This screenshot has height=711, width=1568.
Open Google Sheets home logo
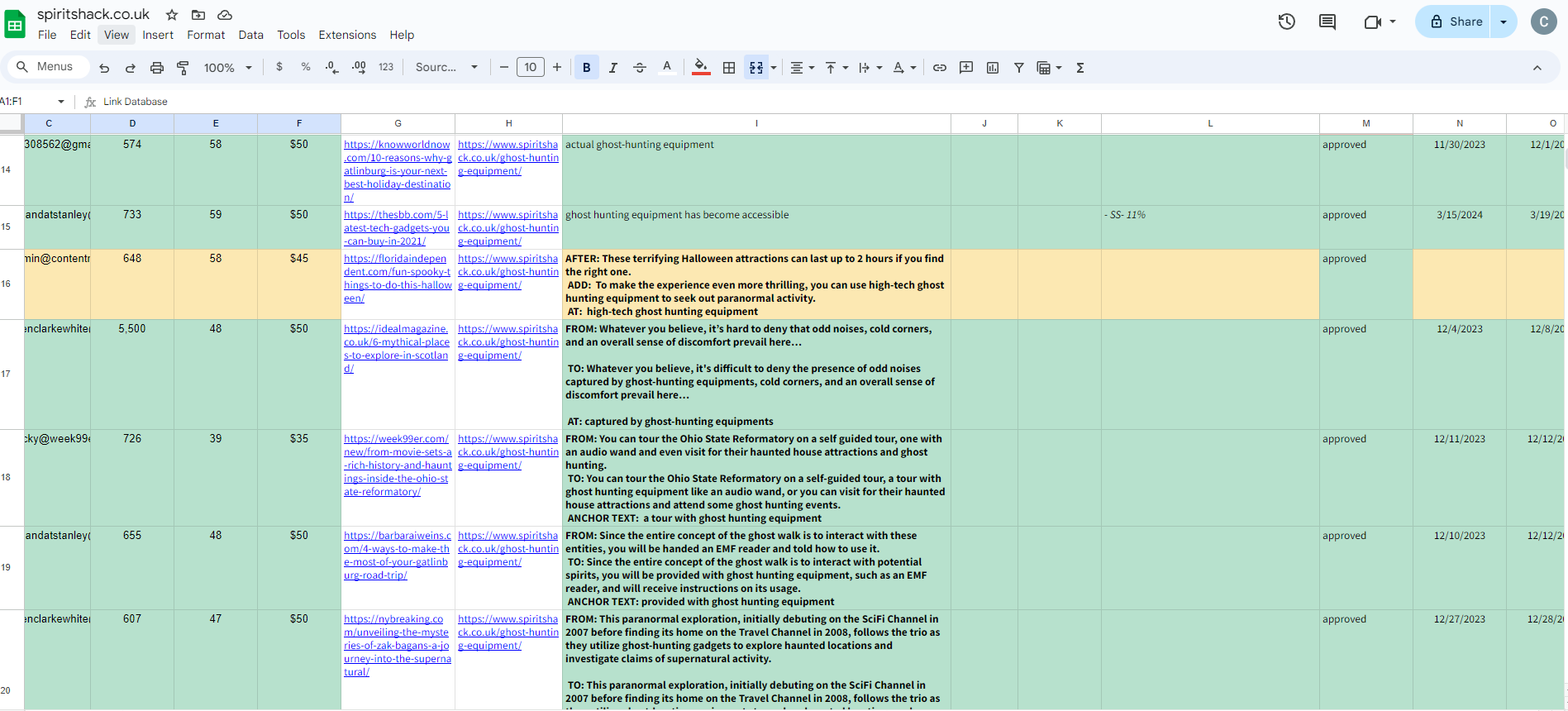click(15, 24)
